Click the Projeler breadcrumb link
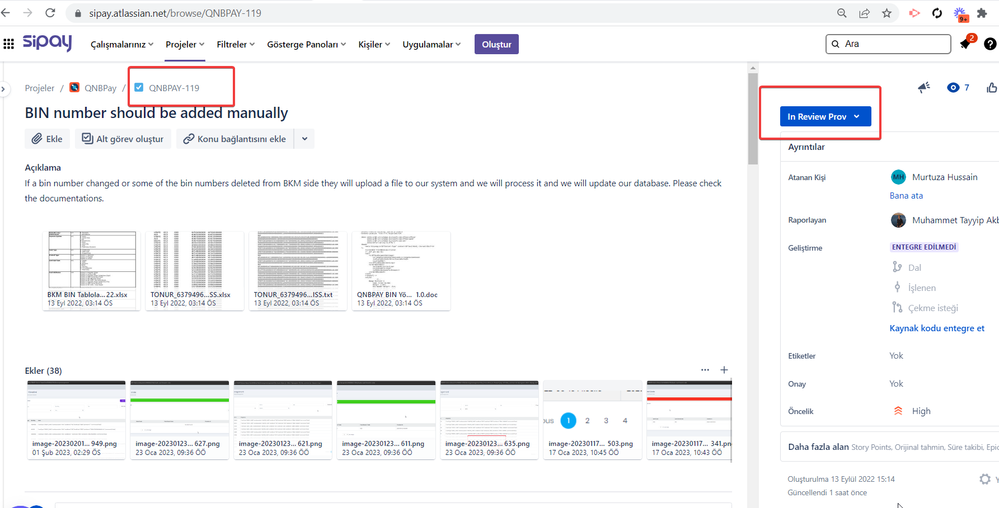Image resolution: width=999 pixels, height=508 pixels. pyautogui.click(x=40, y=88)
